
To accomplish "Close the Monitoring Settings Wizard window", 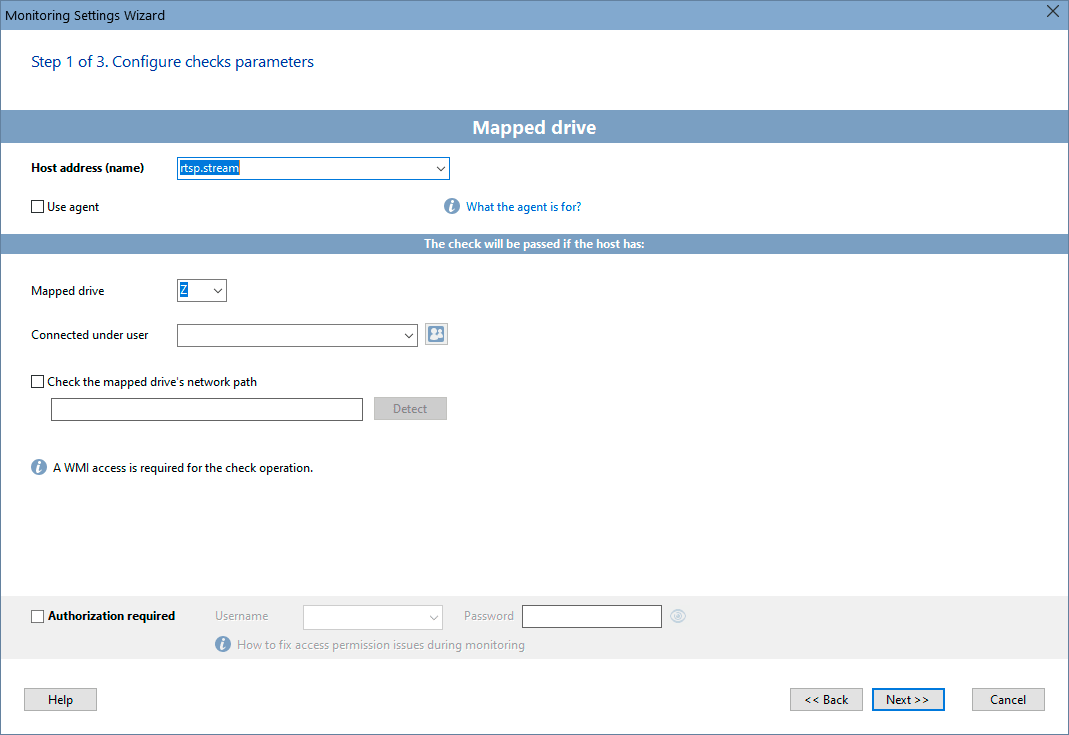I will [1052, 13].
